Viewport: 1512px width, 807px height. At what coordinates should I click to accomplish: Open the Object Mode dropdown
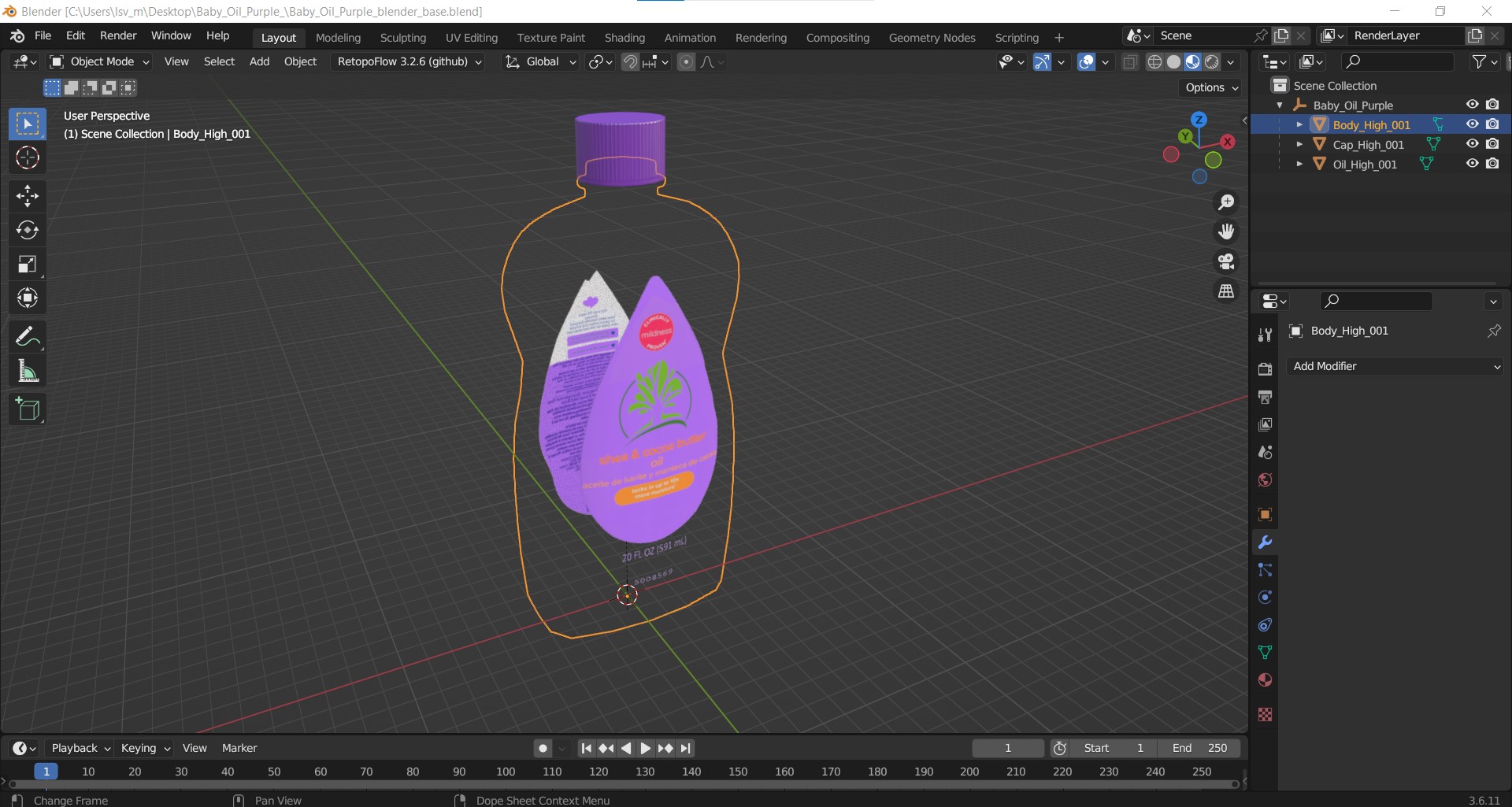click(99, 61)
